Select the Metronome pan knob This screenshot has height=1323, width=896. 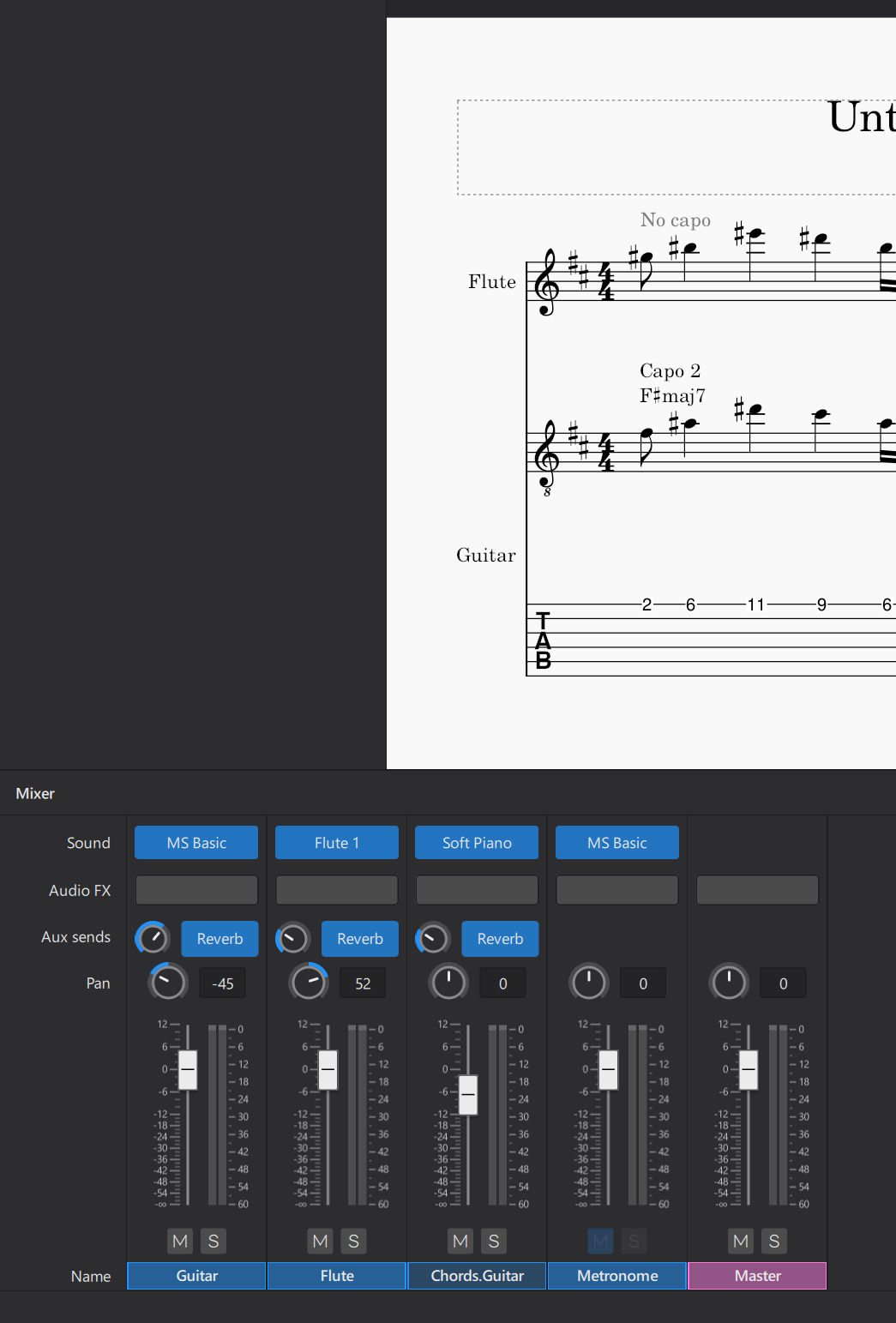coord(588,983)
